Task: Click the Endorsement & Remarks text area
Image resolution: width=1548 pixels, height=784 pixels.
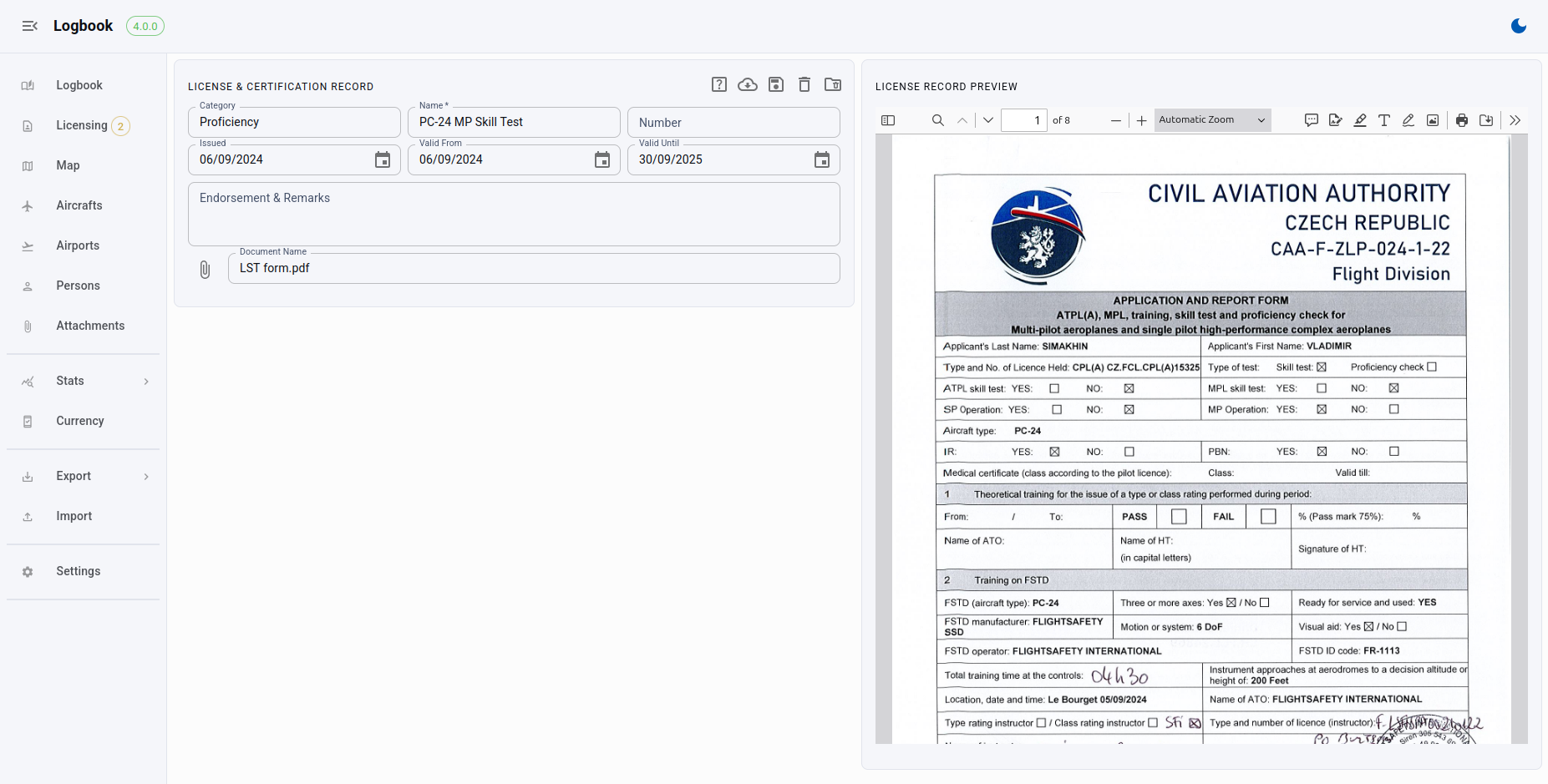Action: 514,215
